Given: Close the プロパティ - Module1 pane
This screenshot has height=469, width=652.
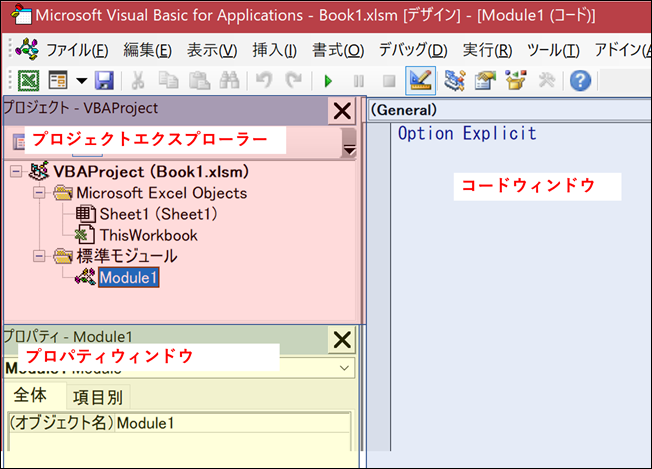Looking at the screenshot, I should point(342,340).
